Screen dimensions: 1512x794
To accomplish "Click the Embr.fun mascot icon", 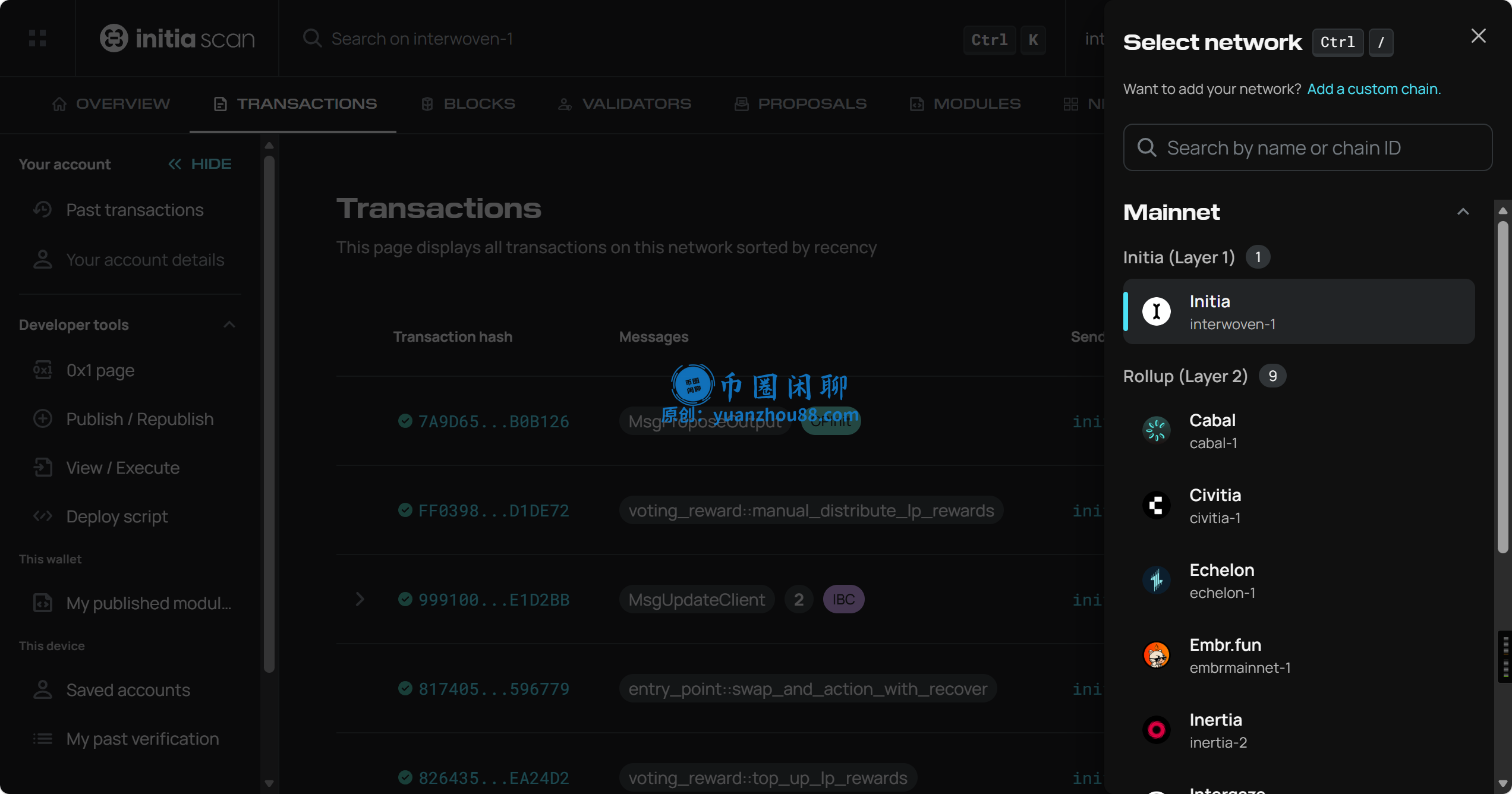I will click(x=1156, y=655).
